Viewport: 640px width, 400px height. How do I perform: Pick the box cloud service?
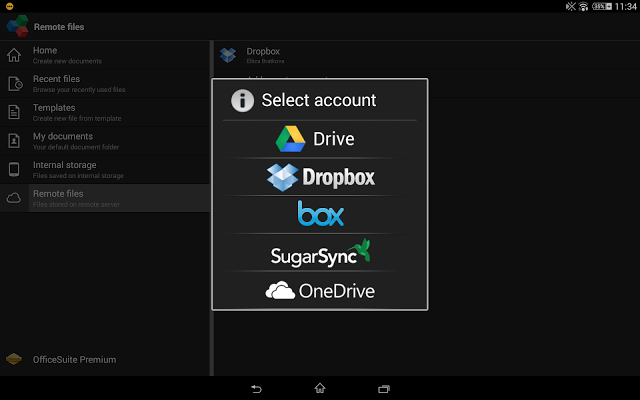pos(320,214)
